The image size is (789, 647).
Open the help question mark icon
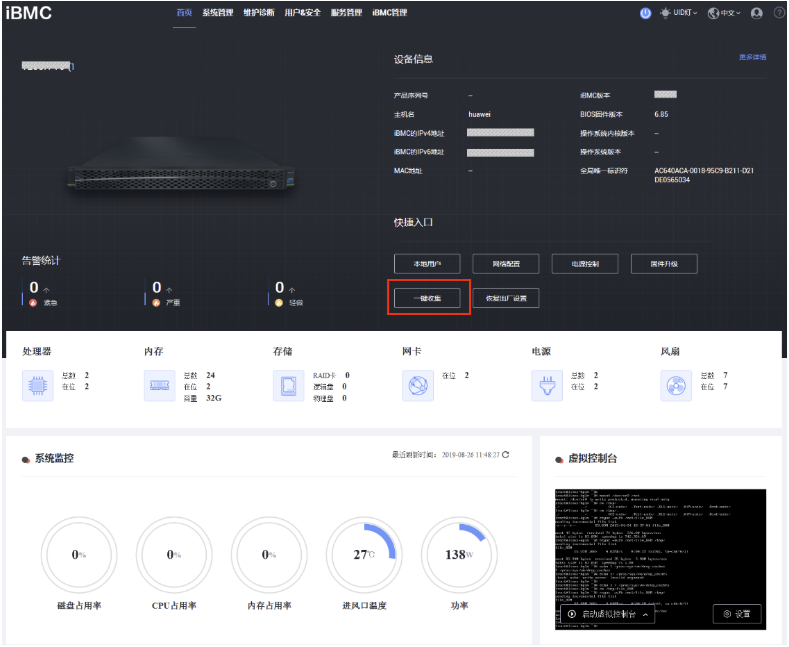point(775,13)
